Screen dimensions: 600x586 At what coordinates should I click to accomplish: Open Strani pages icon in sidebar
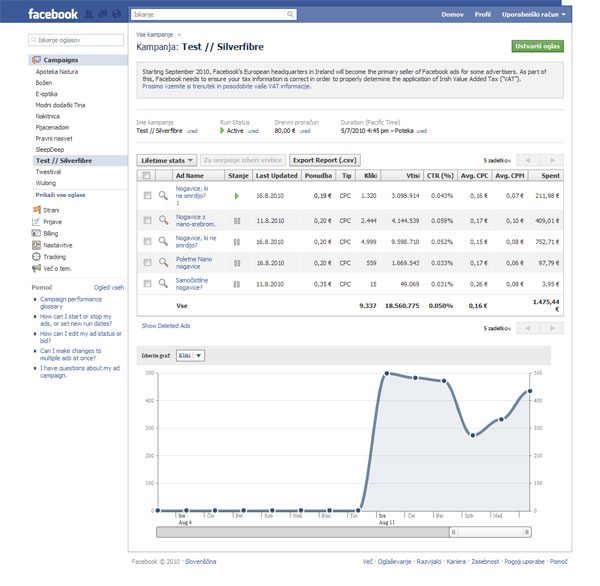click(x=36, y=210)
